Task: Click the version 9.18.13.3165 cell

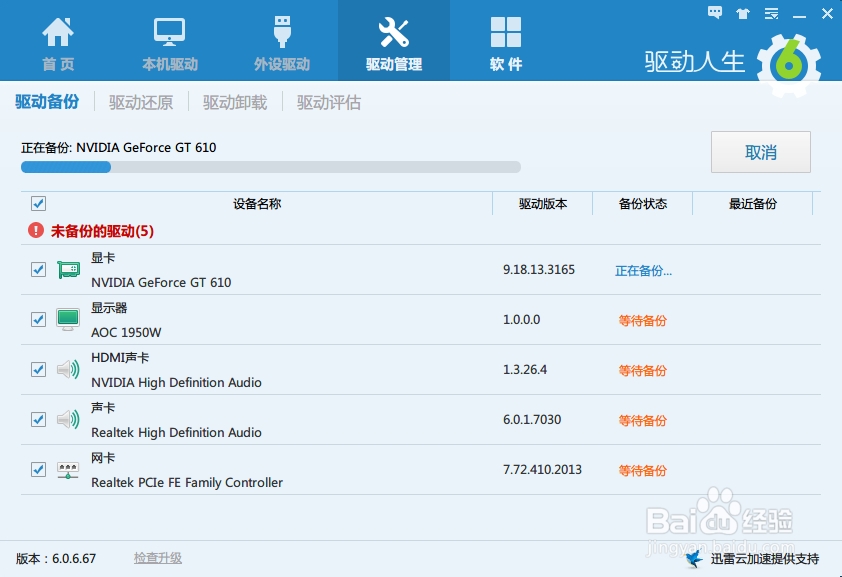Action: 539,269
